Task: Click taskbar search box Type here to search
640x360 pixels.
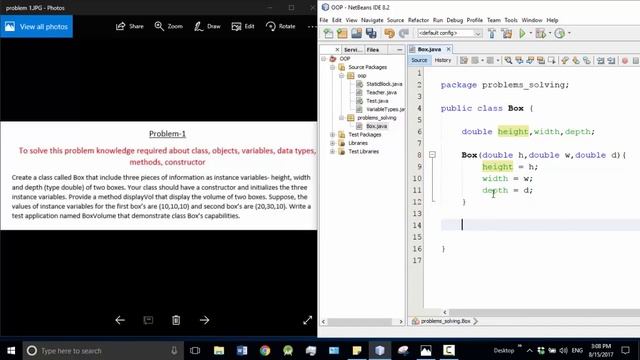Action: pyautogui.click(x=103, y=351)
